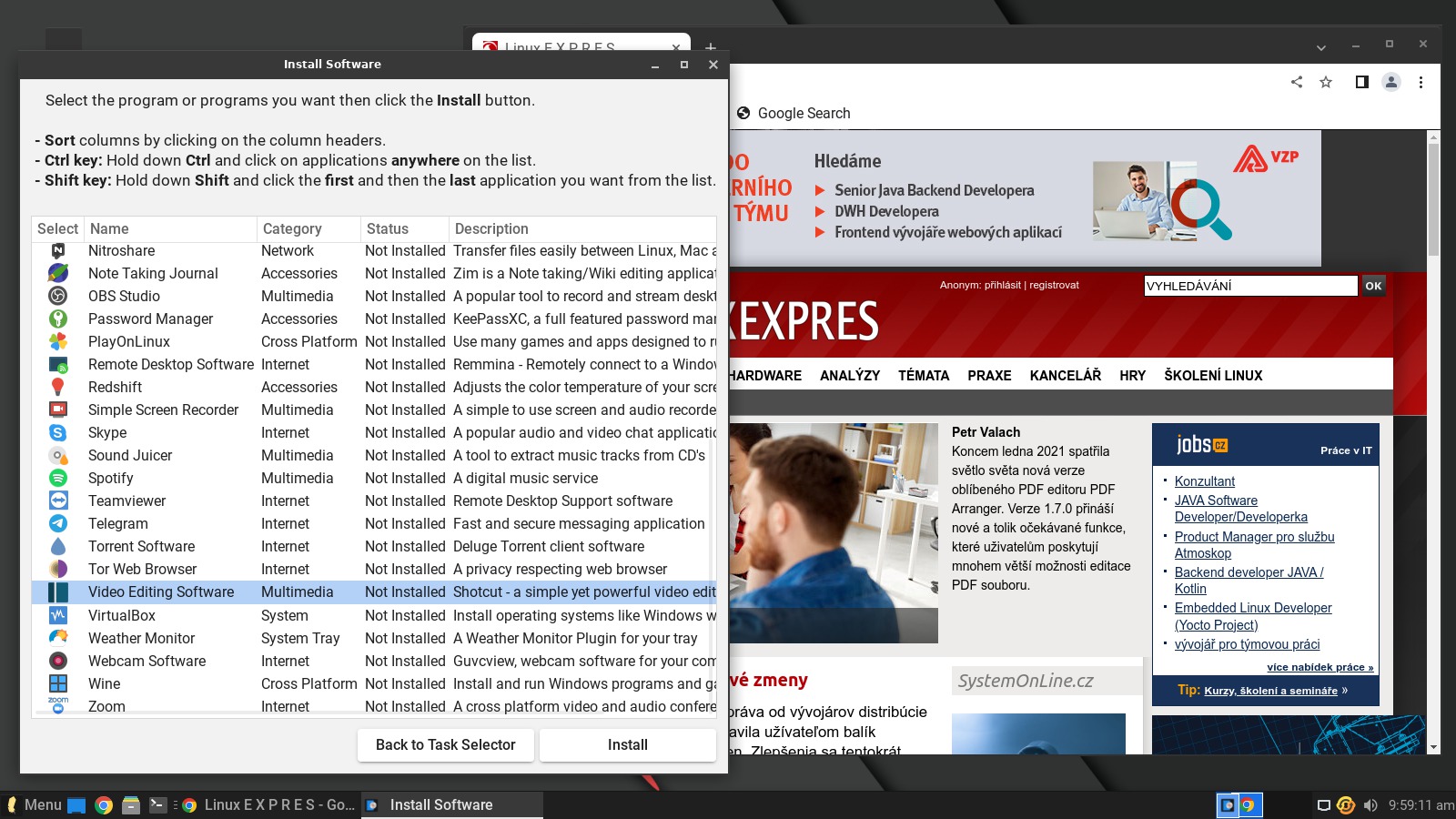The image size is (1456, 819).
Task: Open Chrome three-dot menu
Action: (x=1421, y=82)
